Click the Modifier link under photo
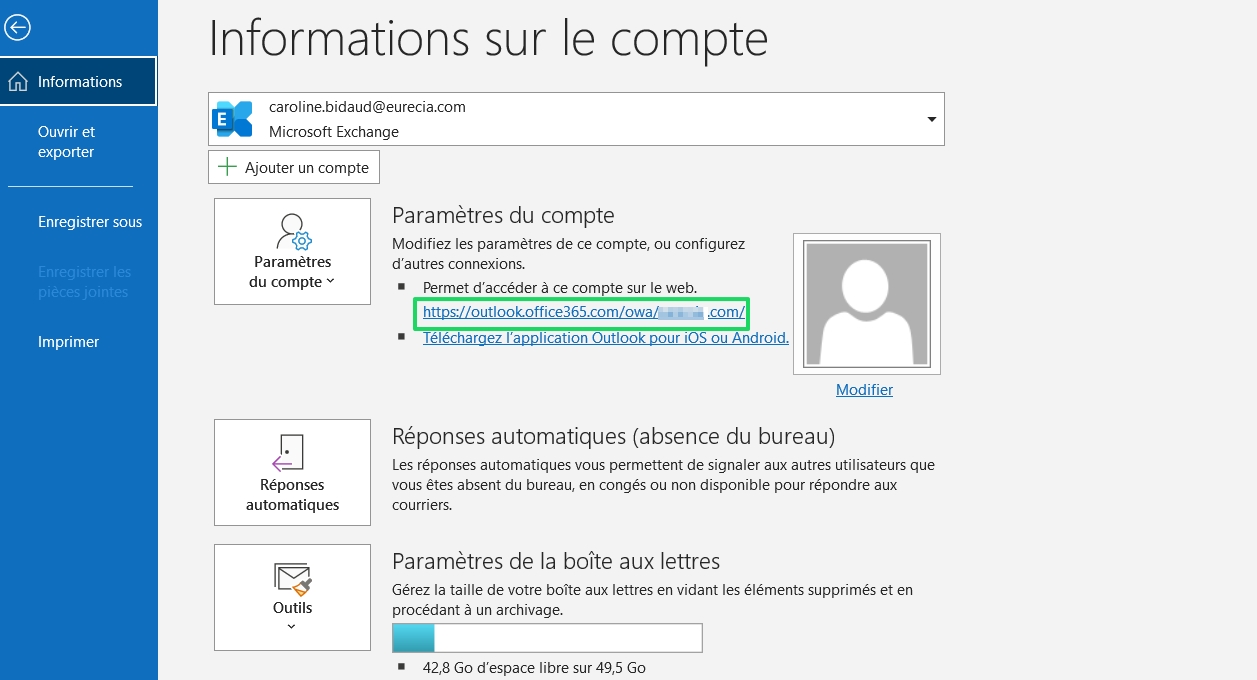Screen dimensions: 1257x680 864,390
